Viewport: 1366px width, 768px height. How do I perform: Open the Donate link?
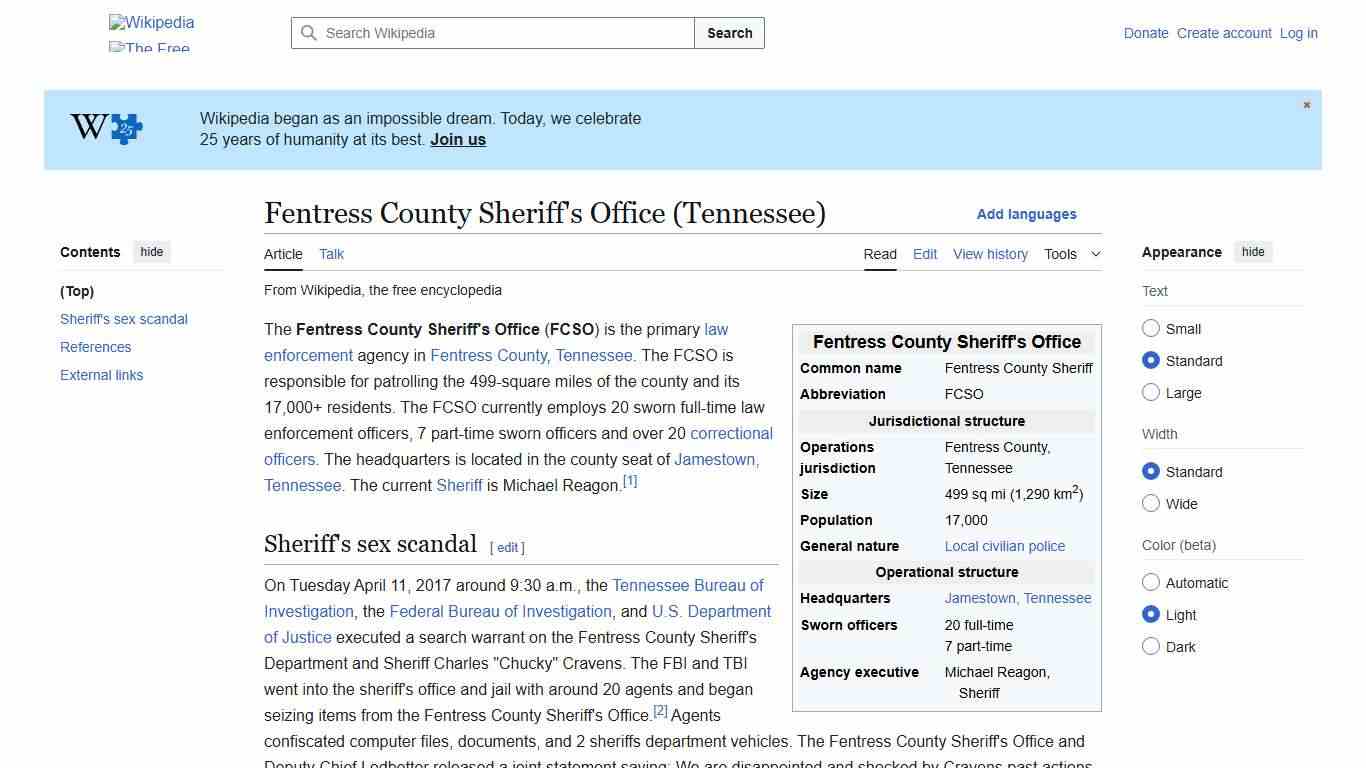point(1146,33)
